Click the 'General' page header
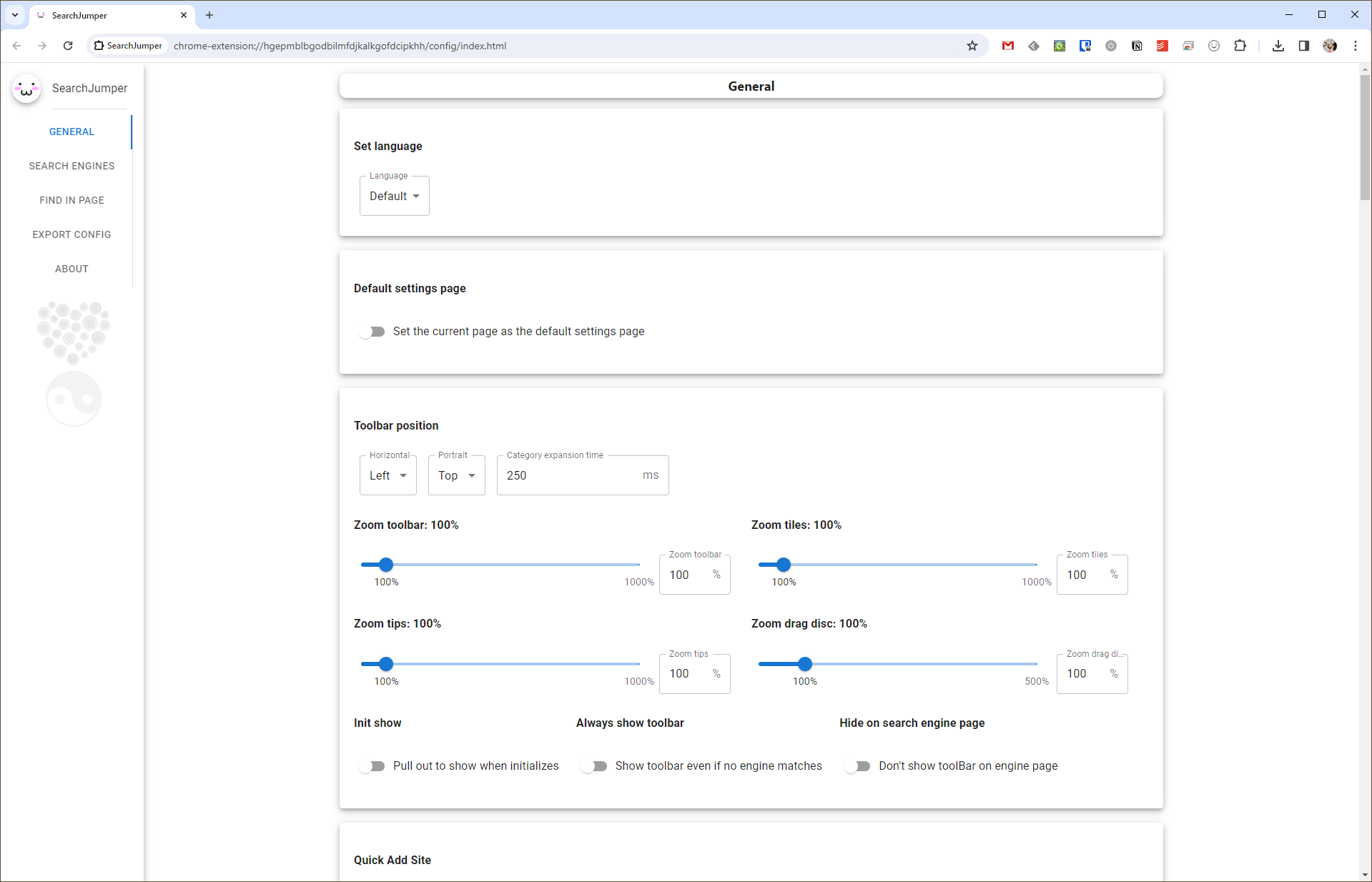 (751, 86)
